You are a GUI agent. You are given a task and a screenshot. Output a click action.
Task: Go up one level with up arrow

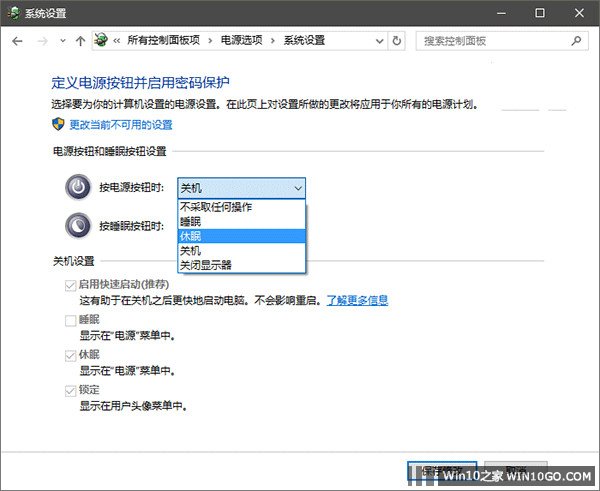point(80,41)
